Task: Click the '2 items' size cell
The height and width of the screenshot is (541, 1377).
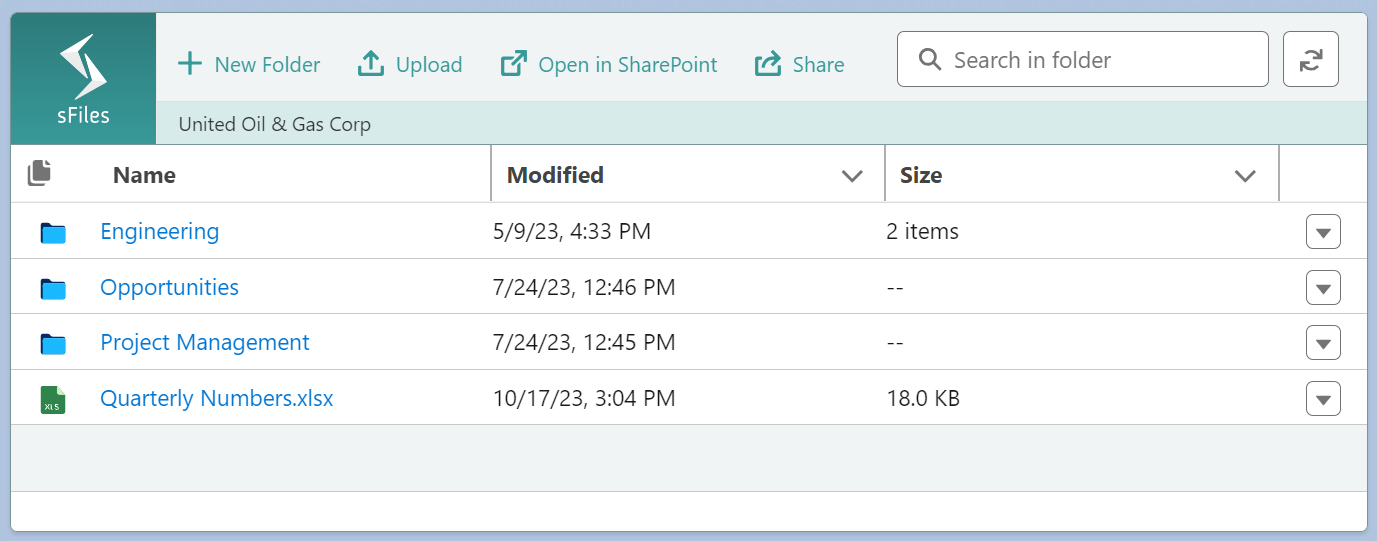Action: (922, 232)
